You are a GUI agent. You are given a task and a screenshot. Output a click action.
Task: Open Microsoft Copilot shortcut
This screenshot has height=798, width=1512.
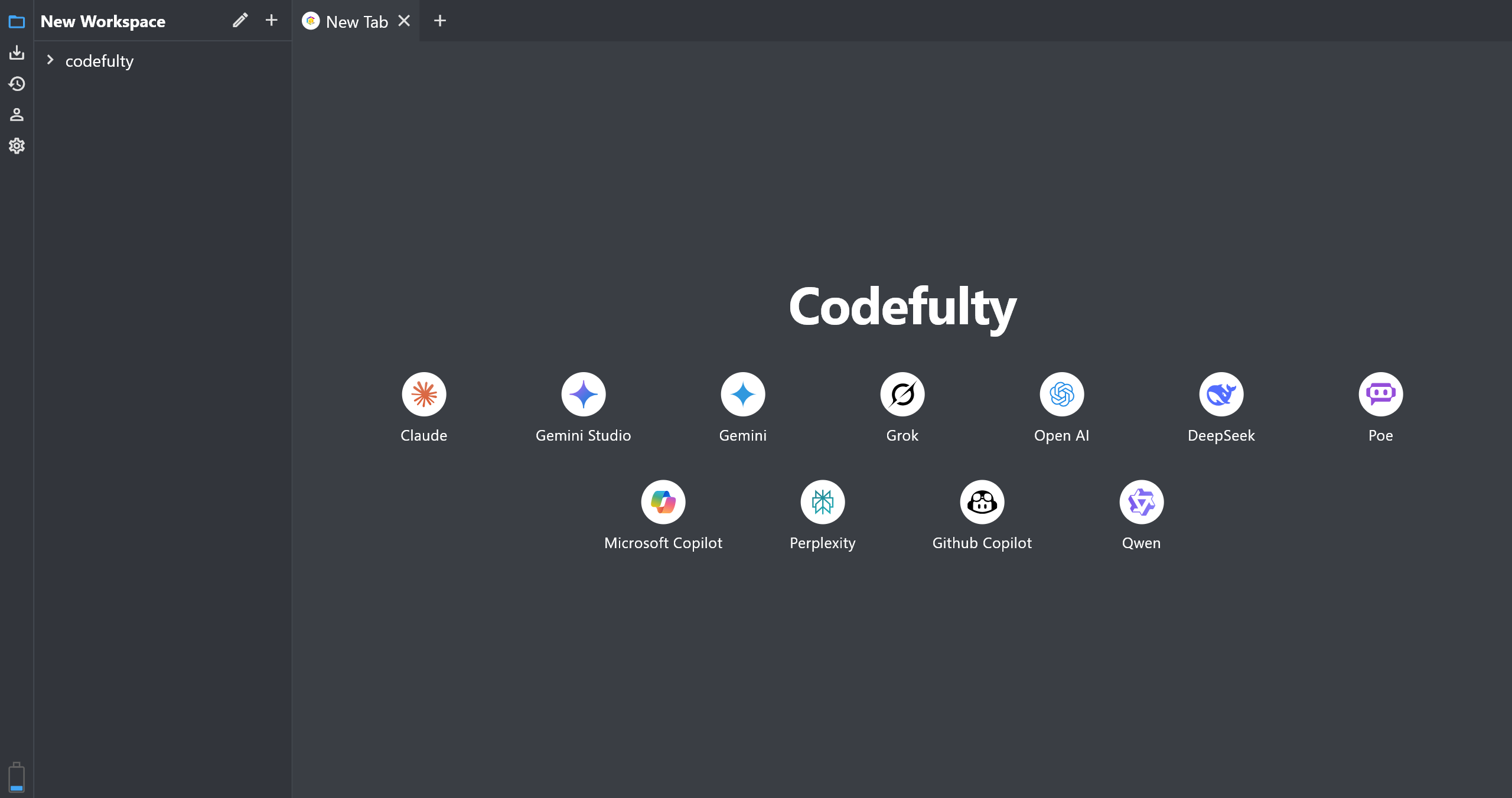point(663,501)
